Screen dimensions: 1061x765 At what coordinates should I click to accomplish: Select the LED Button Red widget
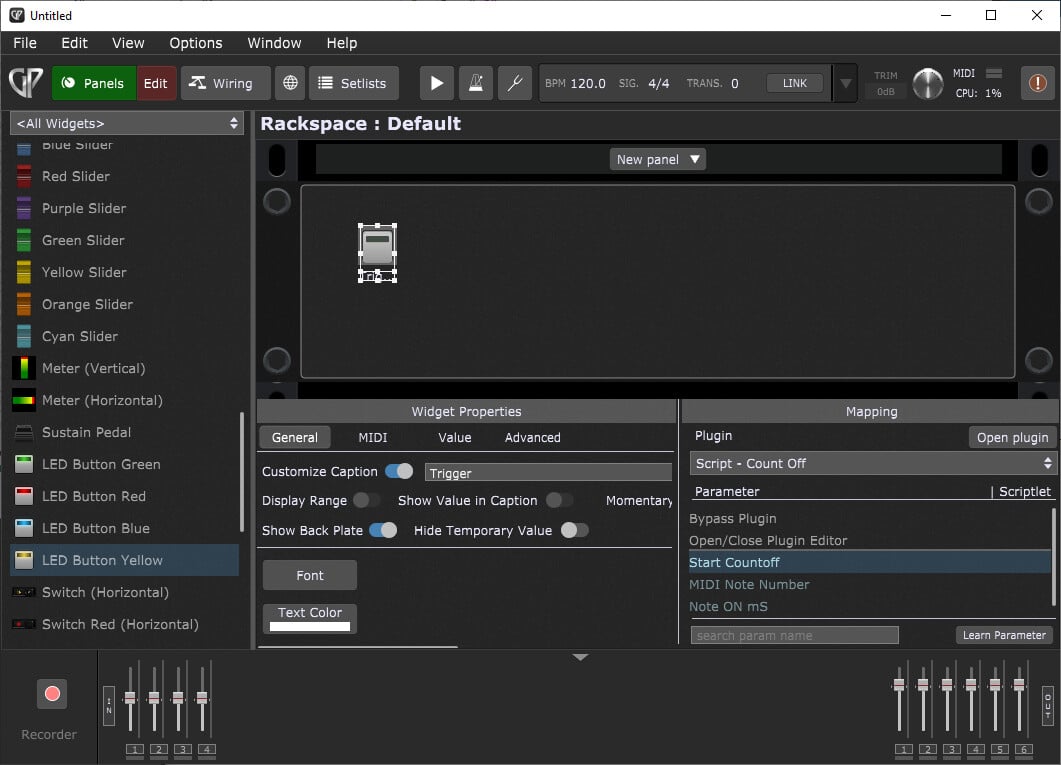point(93,496)
